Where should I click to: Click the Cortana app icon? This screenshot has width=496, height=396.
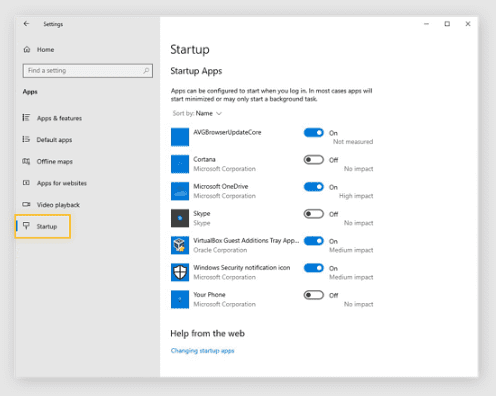click(180, 164)
